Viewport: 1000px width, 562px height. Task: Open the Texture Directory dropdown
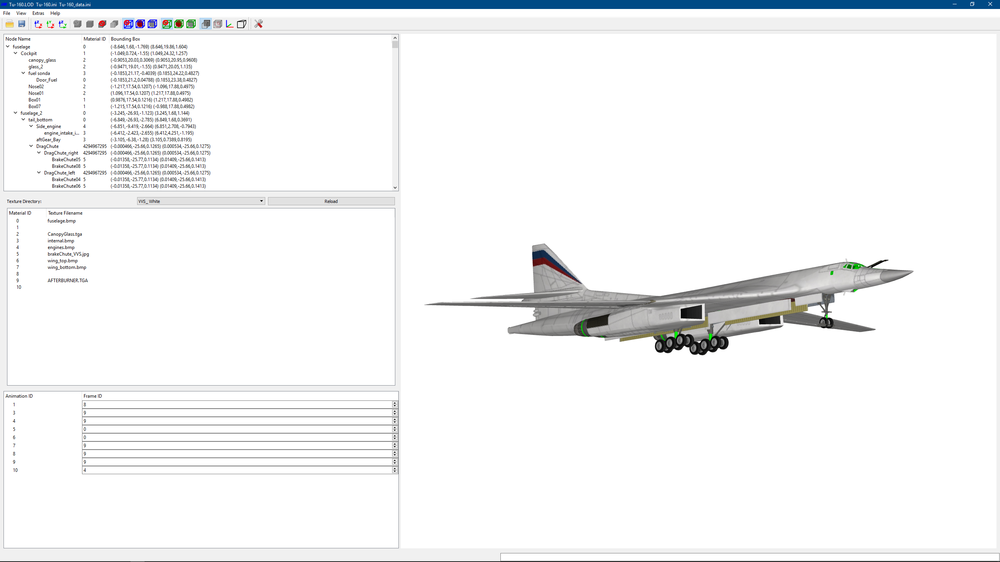pyautogui.click(x=201, y=201)
